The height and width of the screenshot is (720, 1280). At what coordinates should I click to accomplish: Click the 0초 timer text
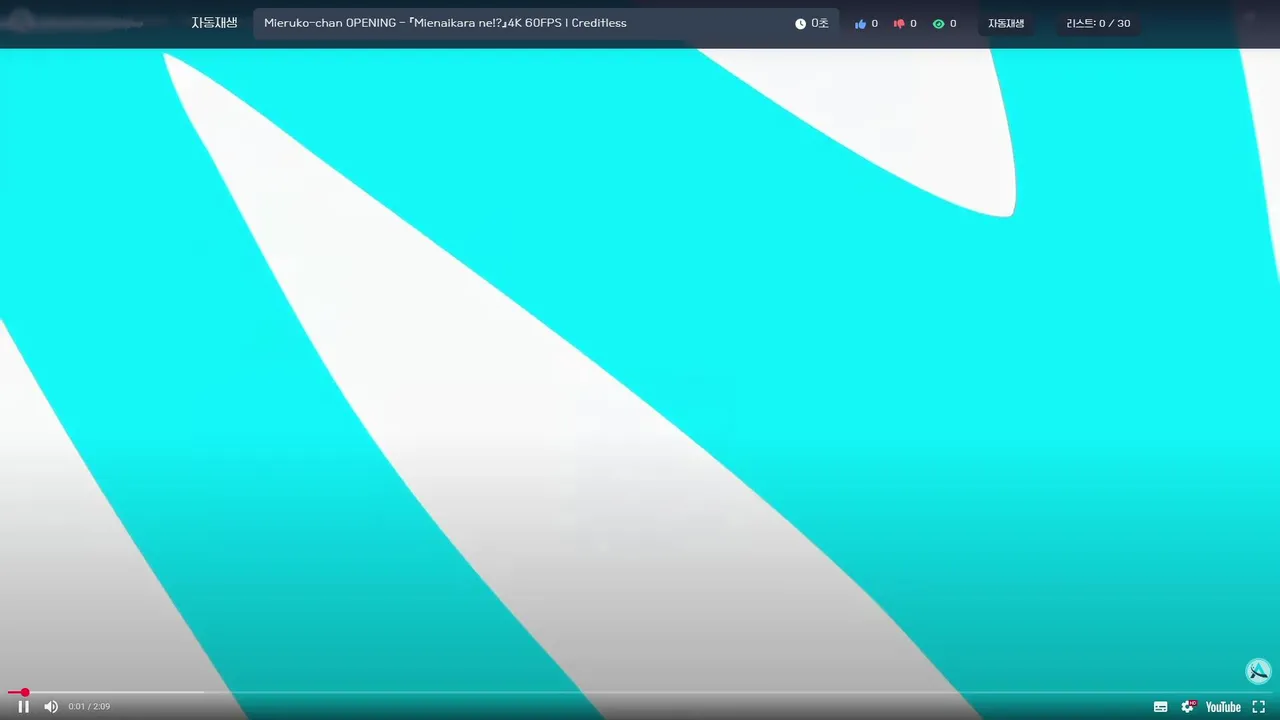coord(819,23)
